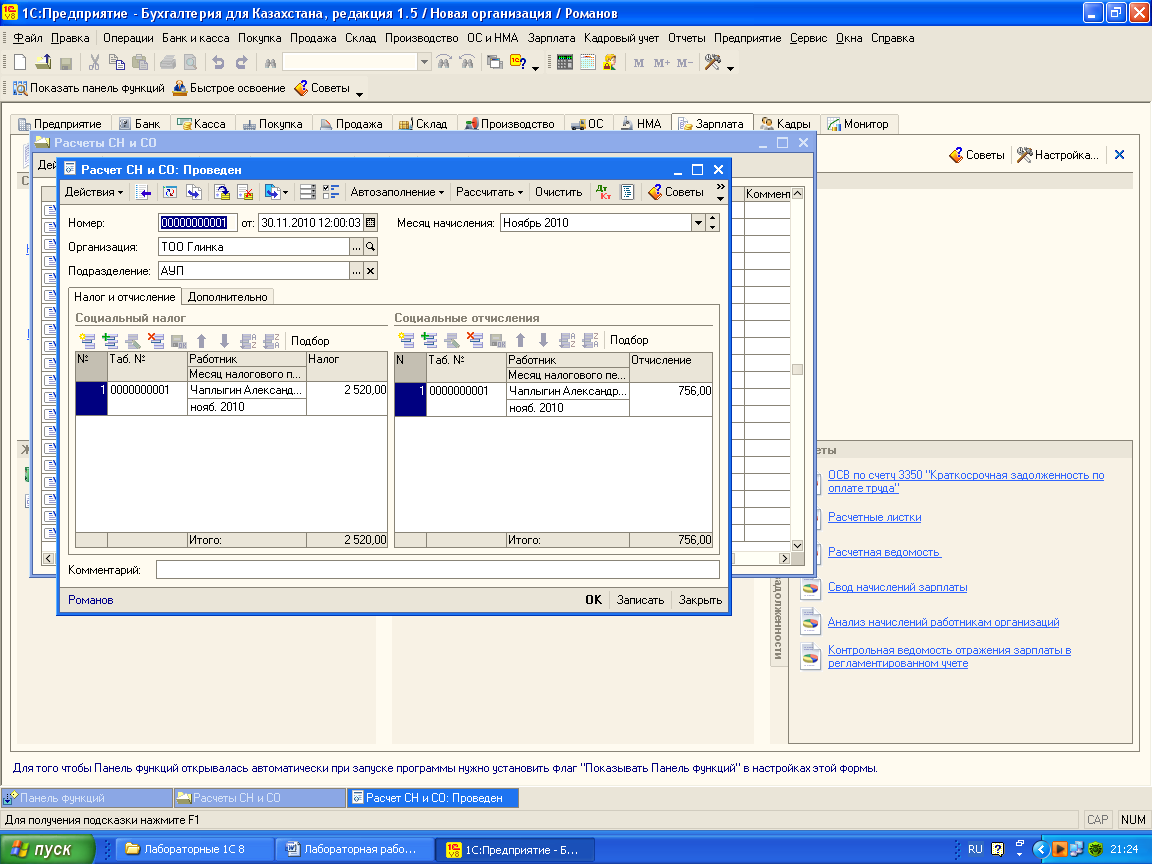Open the Зарплата menu
This screenshot has width=1152, height=864.
coord(551,38)
